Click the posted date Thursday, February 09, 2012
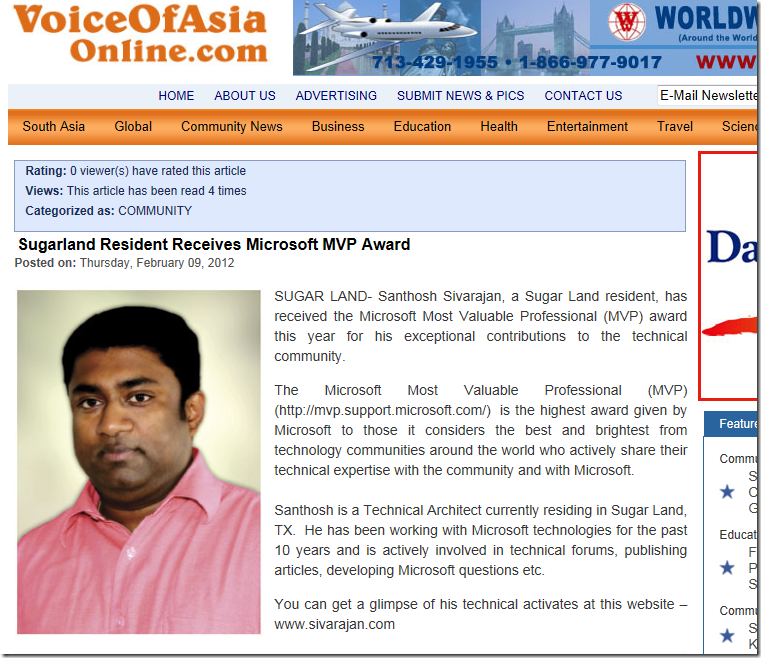 (x=157, y=263)
